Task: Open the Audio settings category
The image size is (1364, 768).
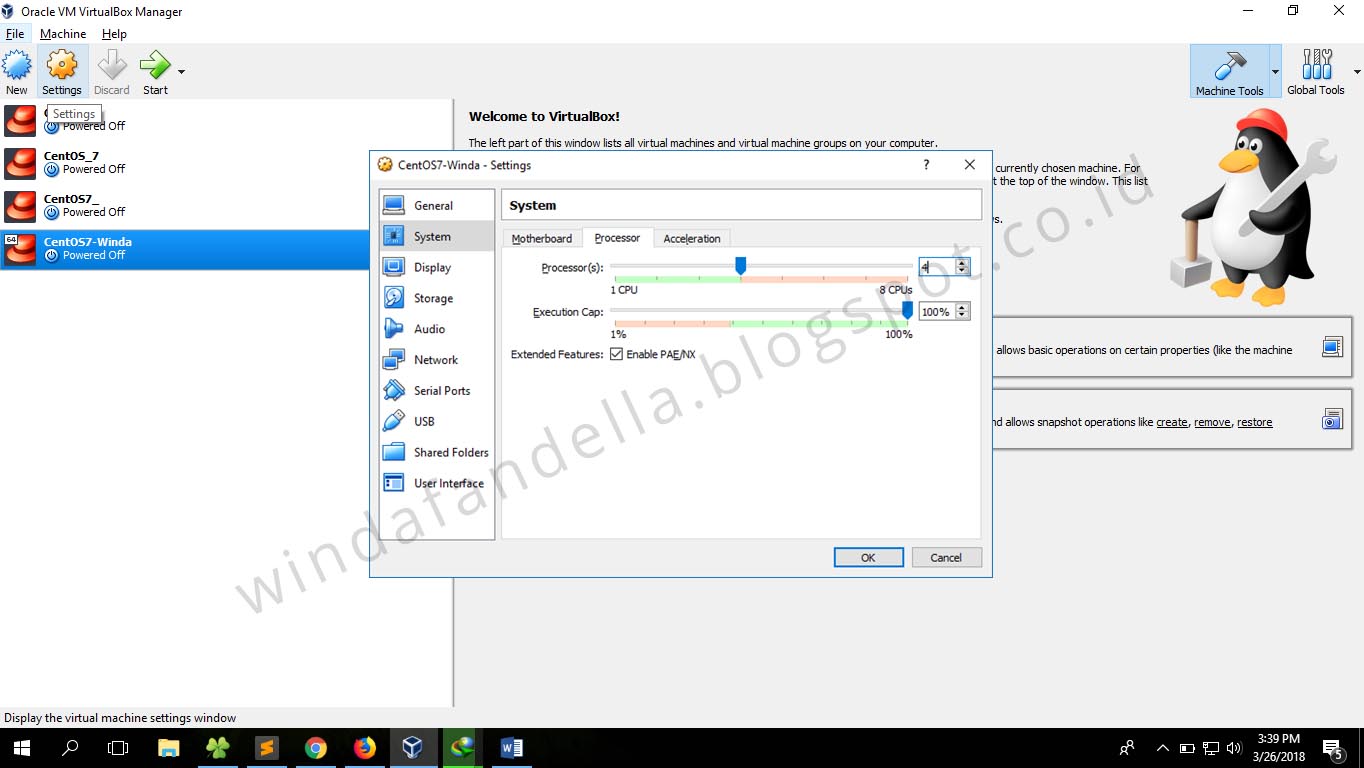Action: 437,329
